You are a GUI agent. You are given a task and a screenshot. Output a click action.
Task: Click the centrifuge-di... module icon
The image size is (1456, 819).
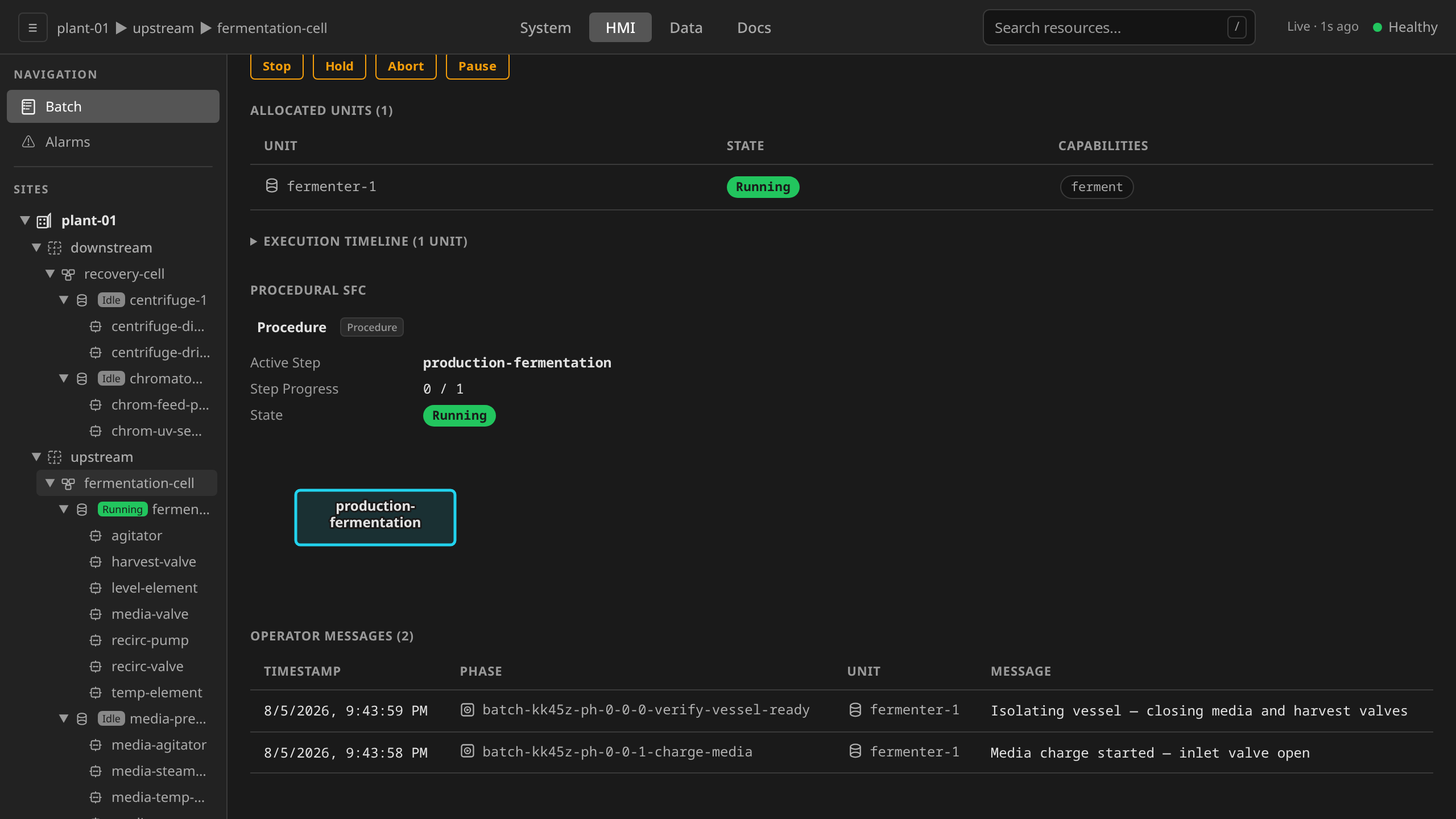pos(96,326)
